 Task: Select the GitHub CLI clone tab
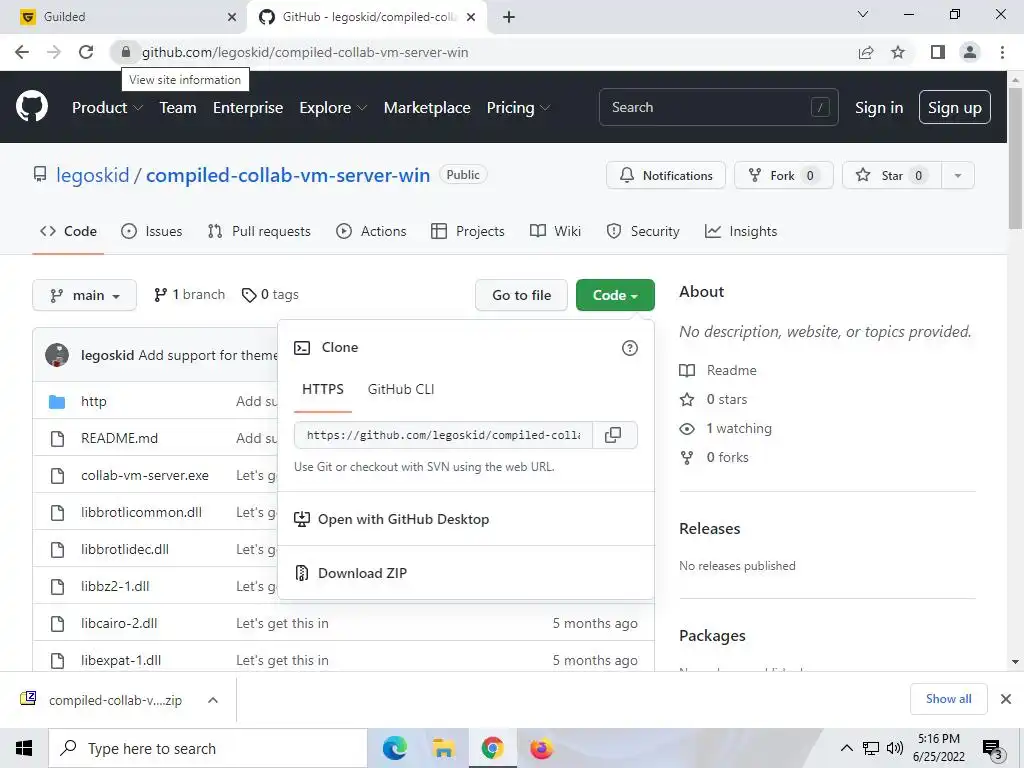pyautogui.click(x=401, y=389)
